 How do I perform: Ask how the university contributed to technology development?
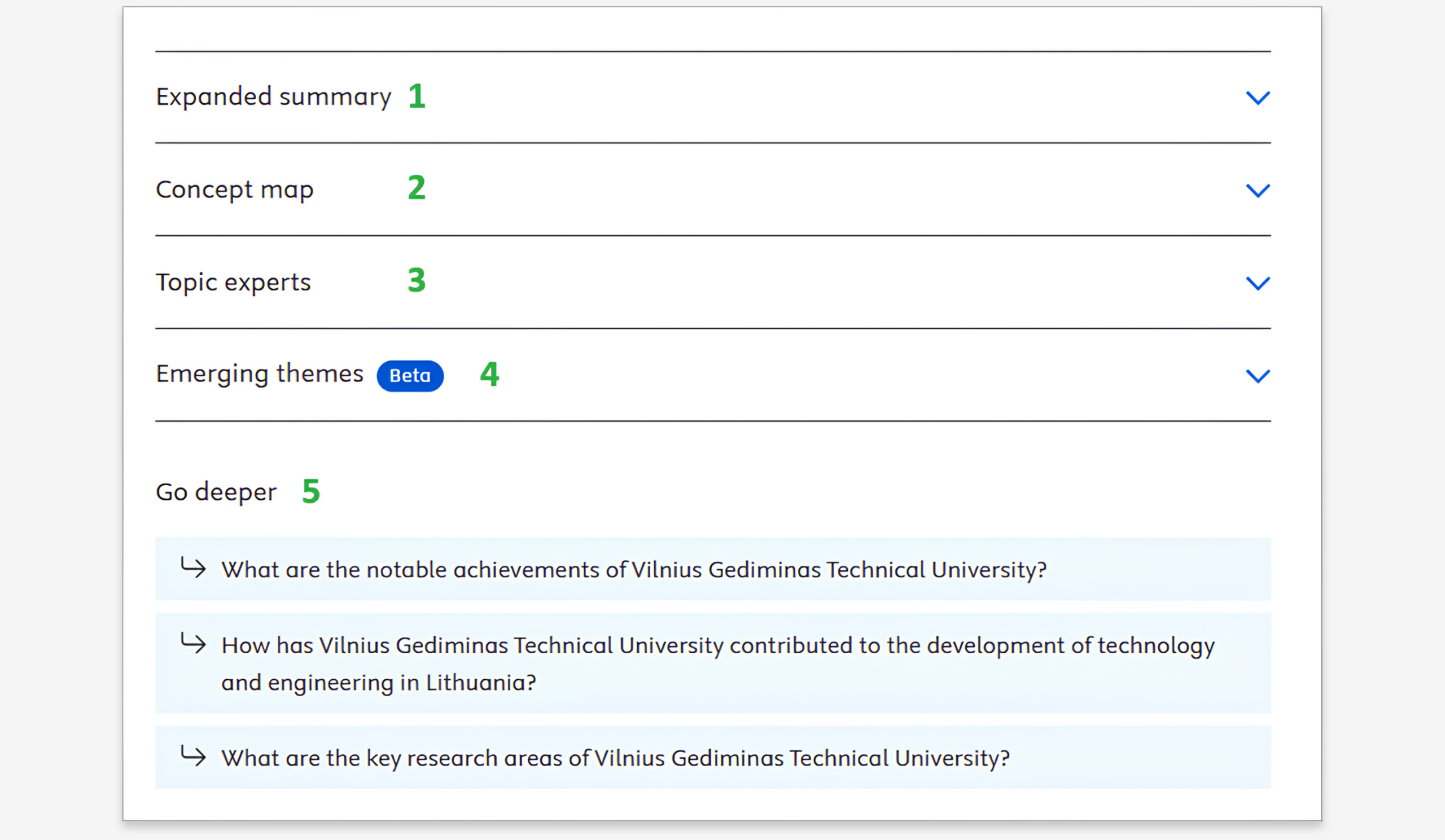713,663
